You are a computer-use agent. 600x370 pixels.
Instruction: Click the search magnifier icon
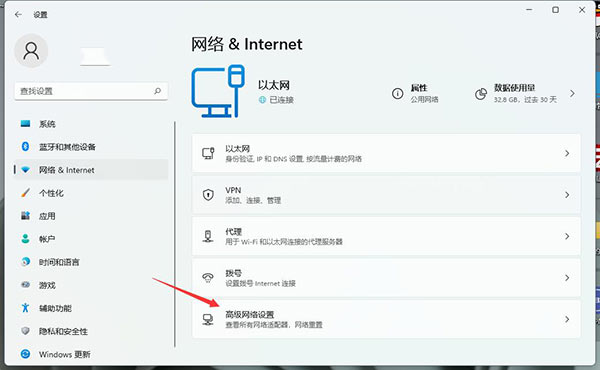pos(157,91)
